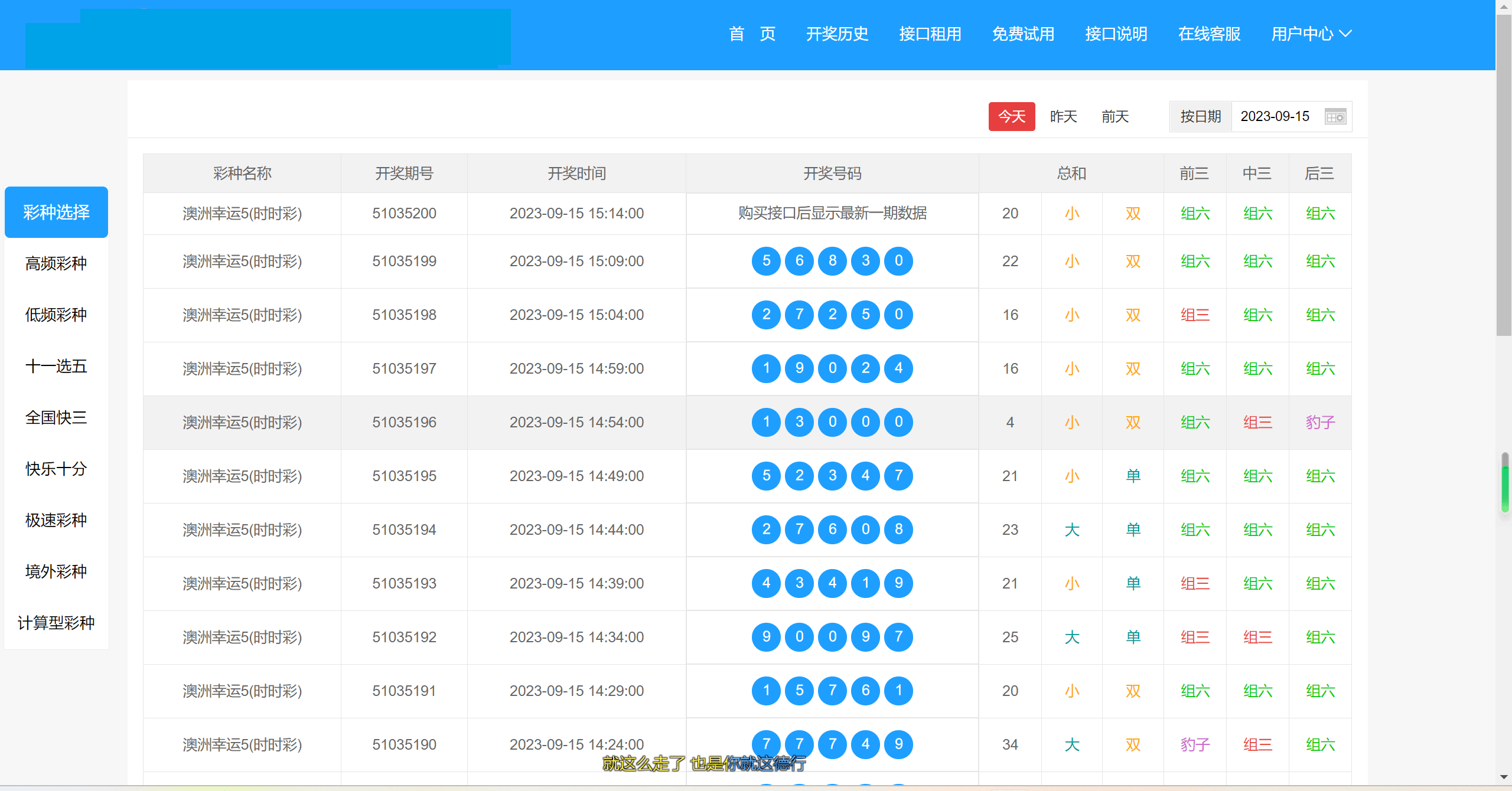Go to 首页 in top navigation
The width and height of the screenshot is (1512, 791).
click(x=752, y=34)
